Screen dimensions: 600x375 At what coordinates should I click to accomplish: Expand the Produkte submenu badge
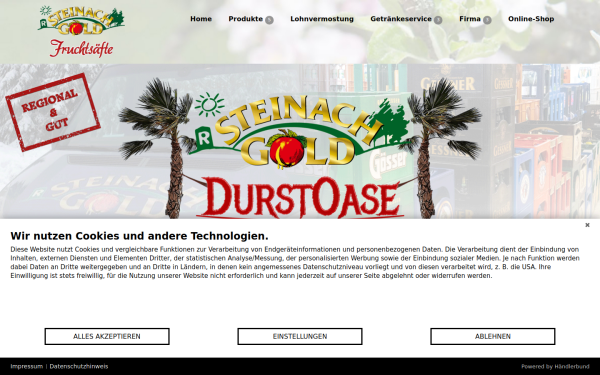tap(269, 20)
